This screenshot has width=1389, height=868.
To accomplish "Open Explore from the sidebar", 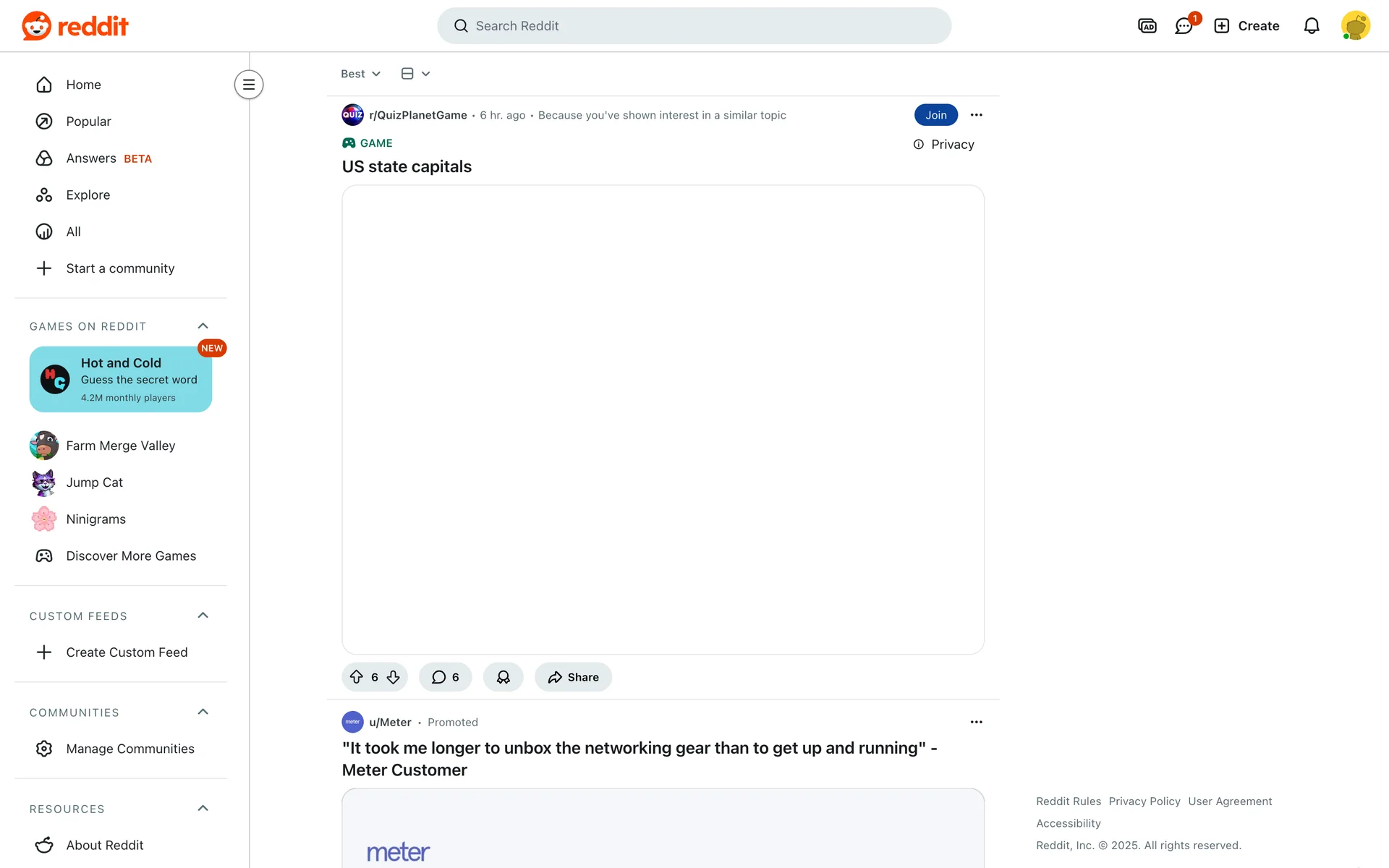I will 88,195.
